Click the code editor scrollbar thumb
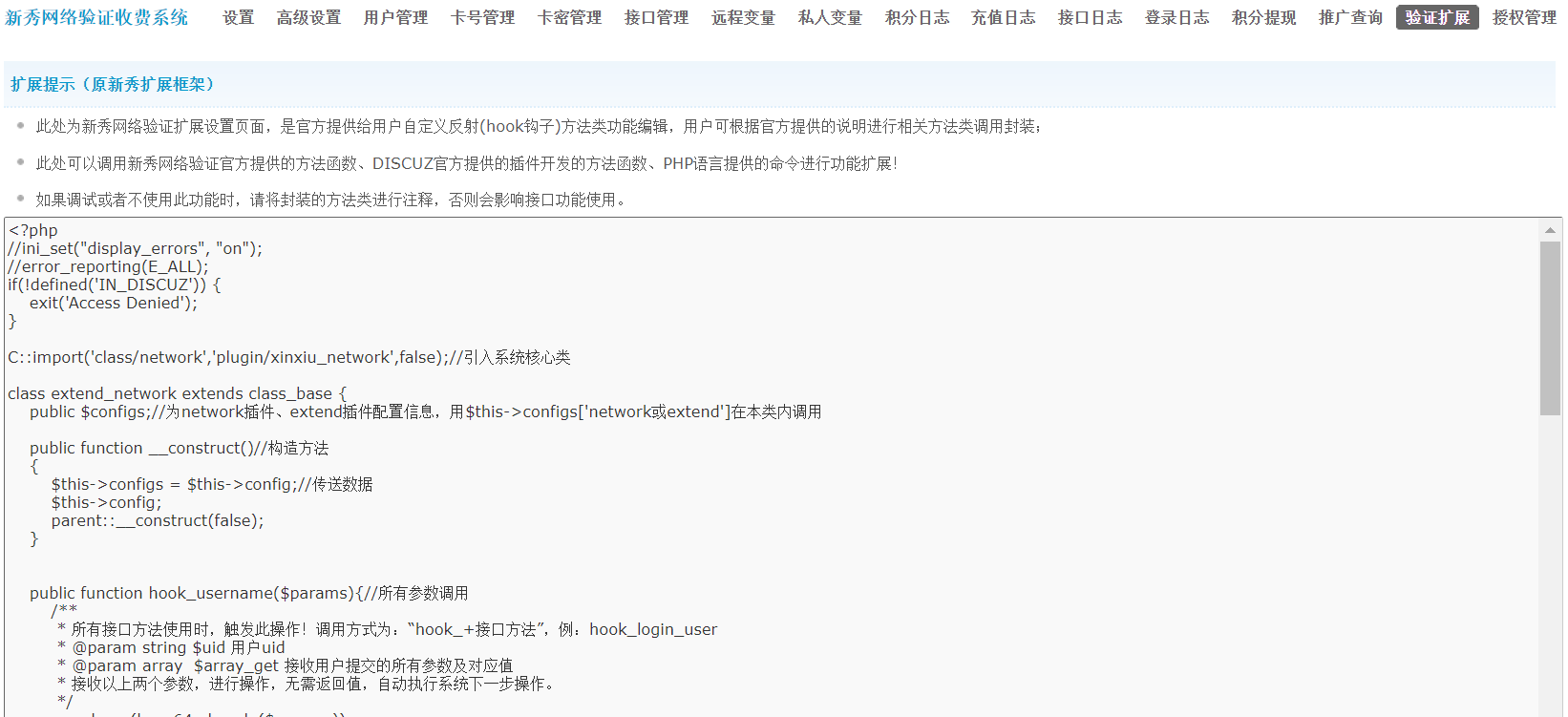Viewport: 1568px width, 717px height. 1550,327
